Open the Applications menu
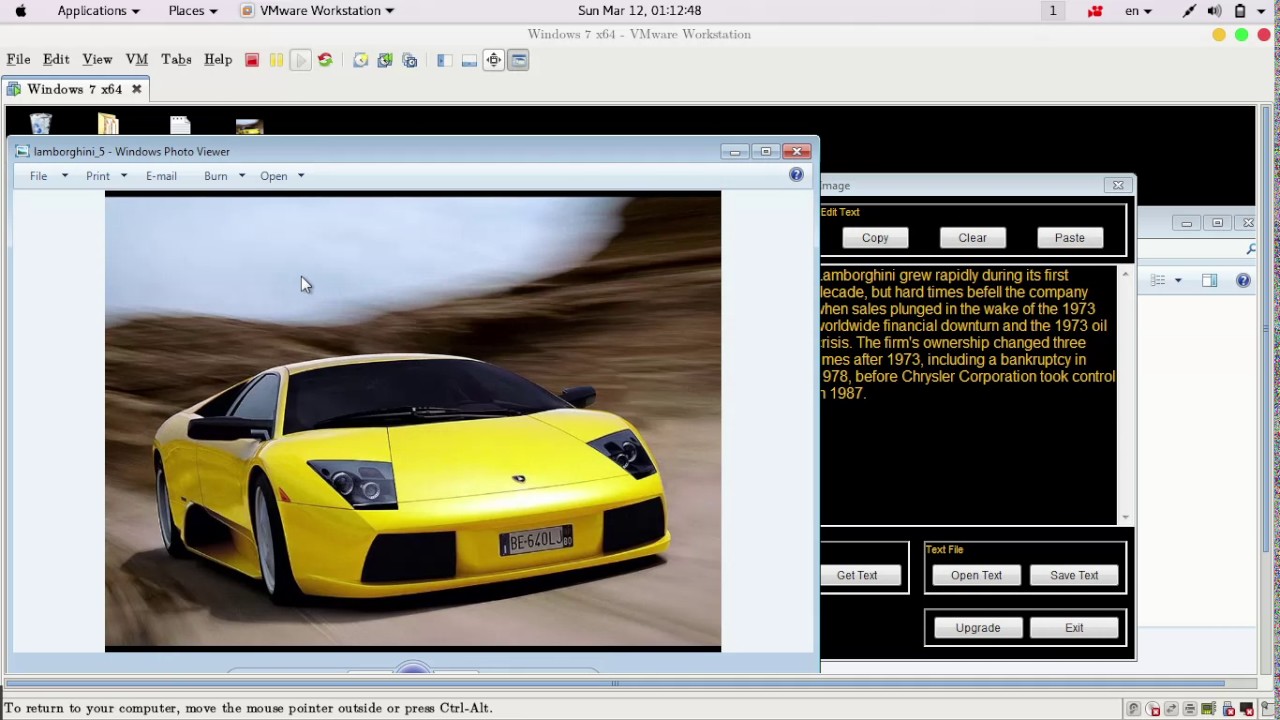 pos(98,11)
